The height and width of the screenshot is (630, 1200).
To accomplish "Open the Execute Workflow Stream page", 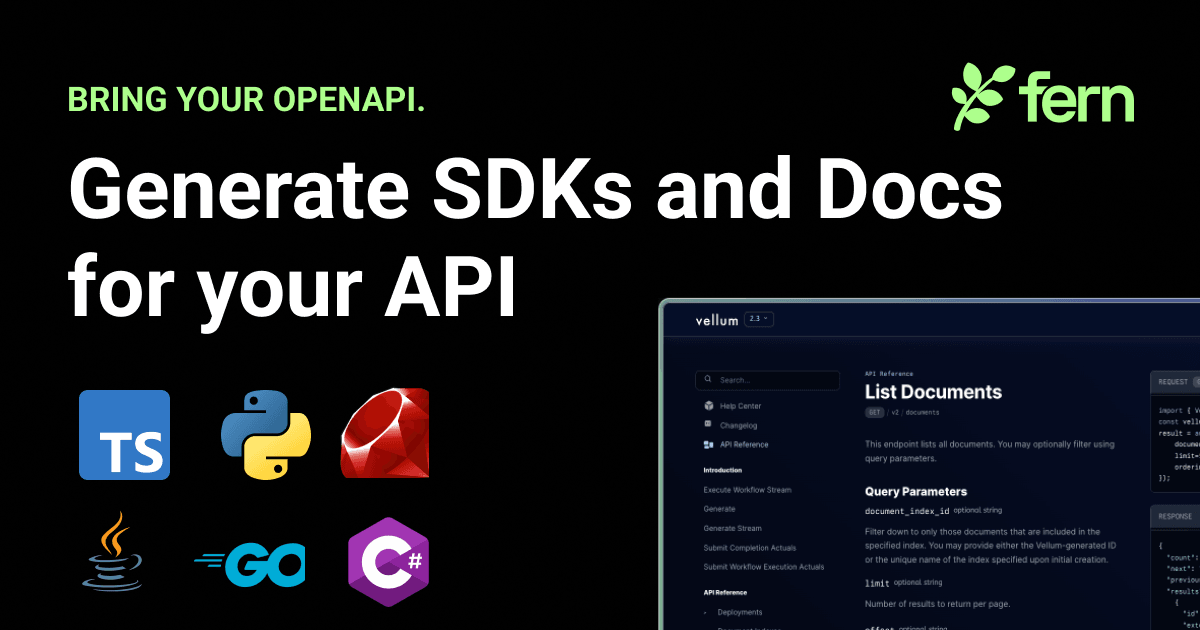I will 747,490.
